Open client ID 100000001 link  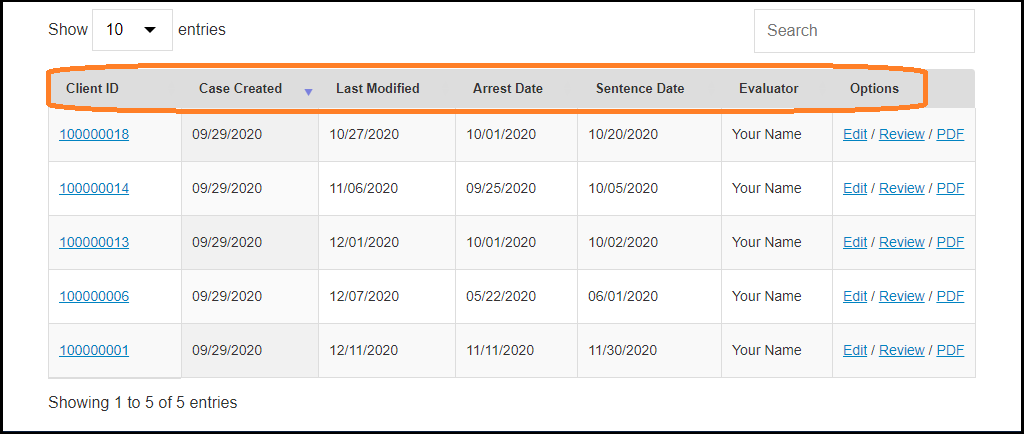[94, 350]
